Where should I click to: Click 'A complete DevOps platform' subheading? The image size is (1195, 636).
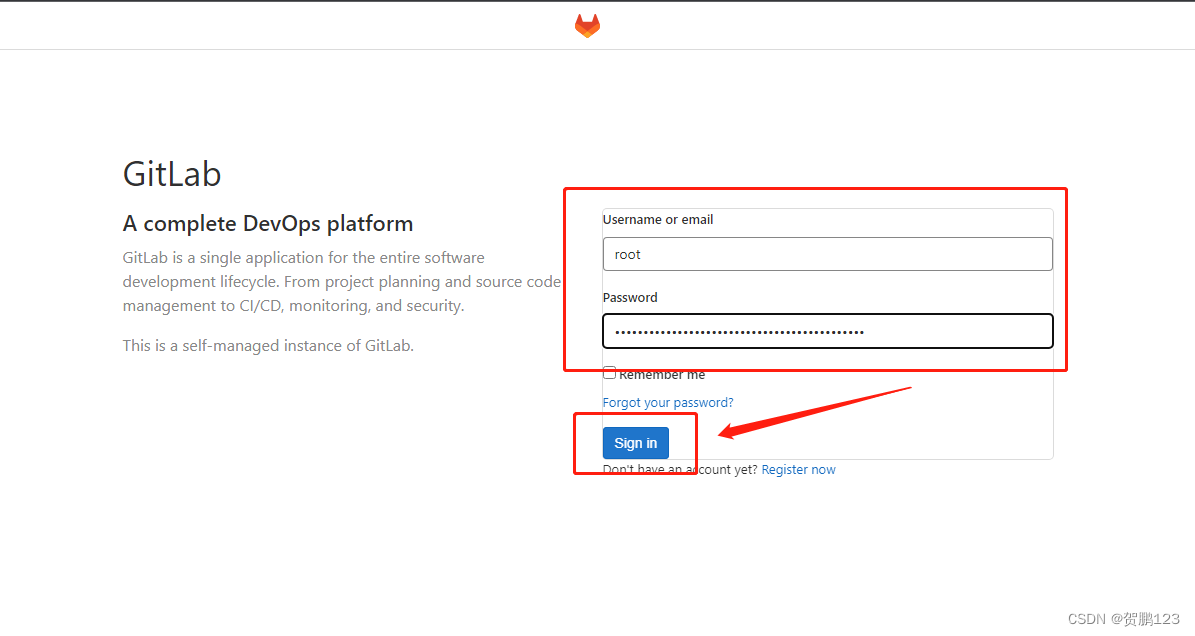click(x=268, y=223)
